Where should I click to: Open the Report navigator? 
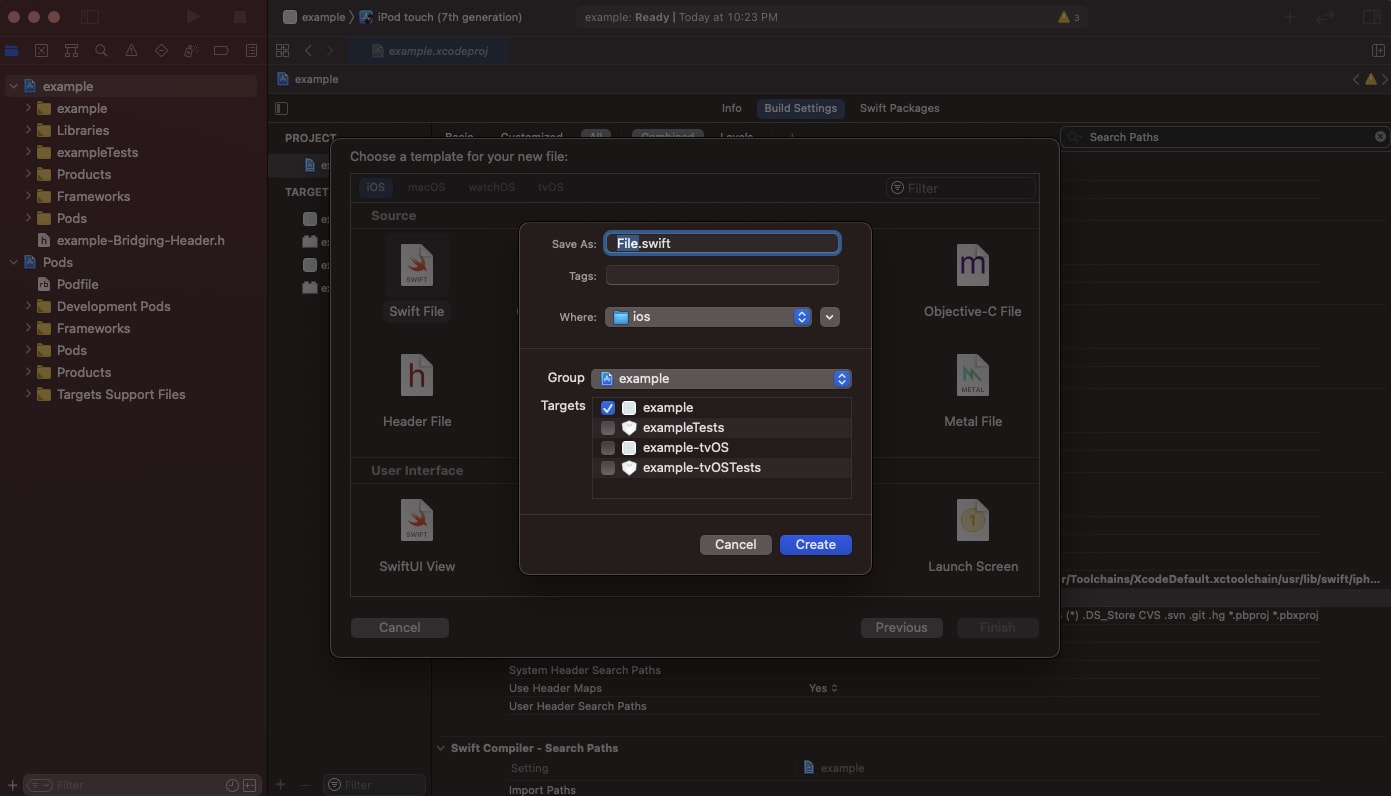251,50
